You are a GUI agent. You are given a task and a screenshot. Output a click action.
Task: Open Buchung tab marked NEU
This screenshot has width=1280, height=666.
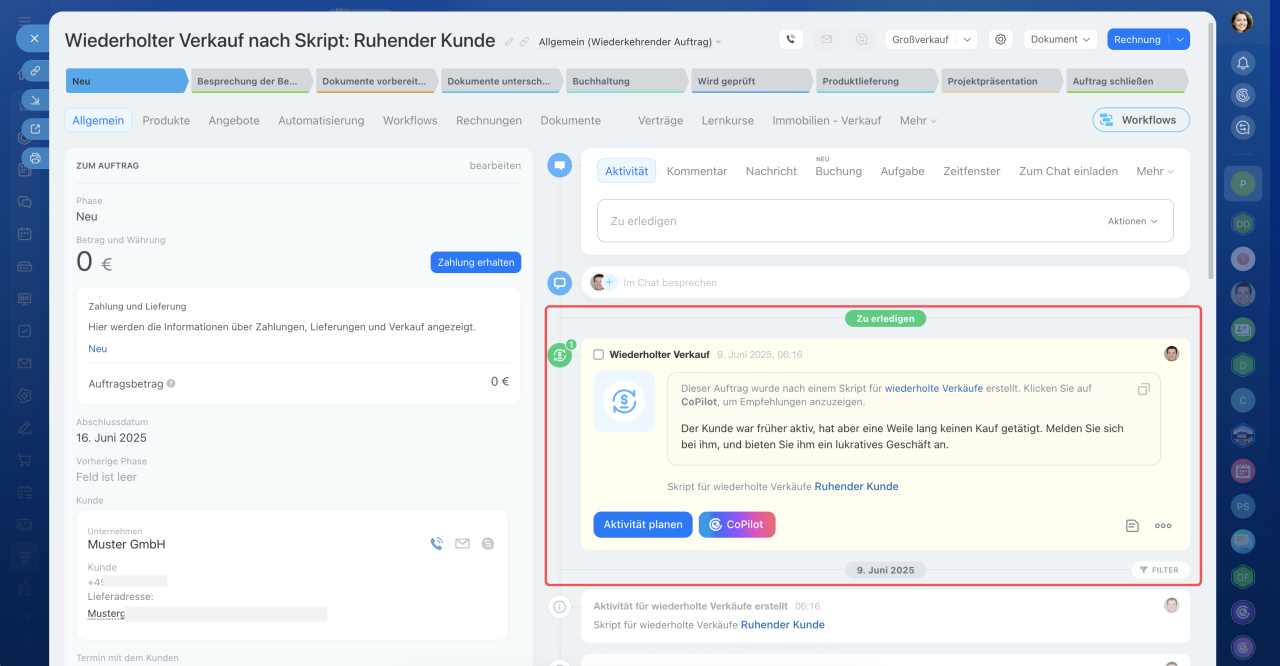click(x=838, y=171)
